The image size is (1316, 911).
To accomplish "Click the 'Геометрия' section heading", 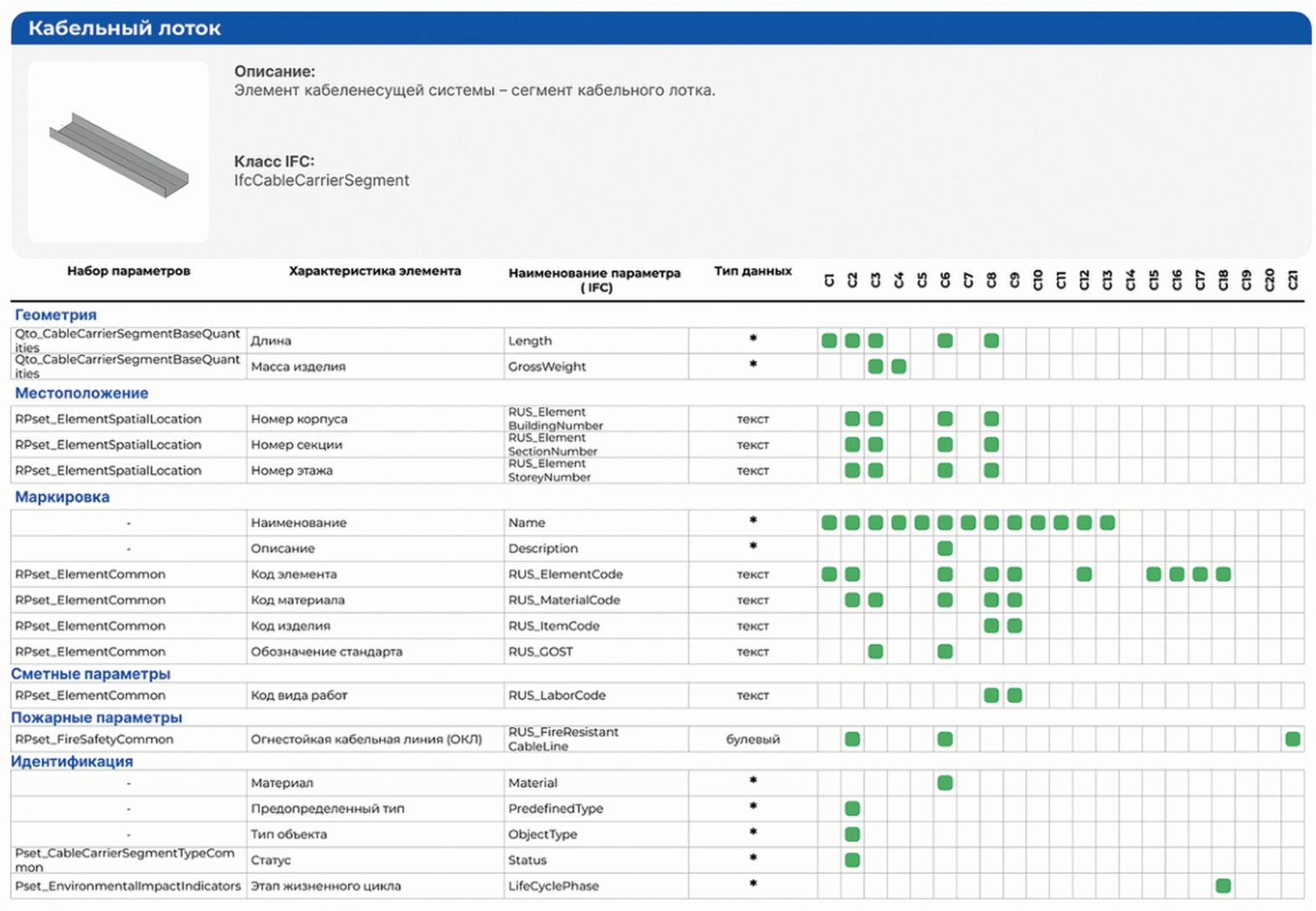I will tap(55, 315).
